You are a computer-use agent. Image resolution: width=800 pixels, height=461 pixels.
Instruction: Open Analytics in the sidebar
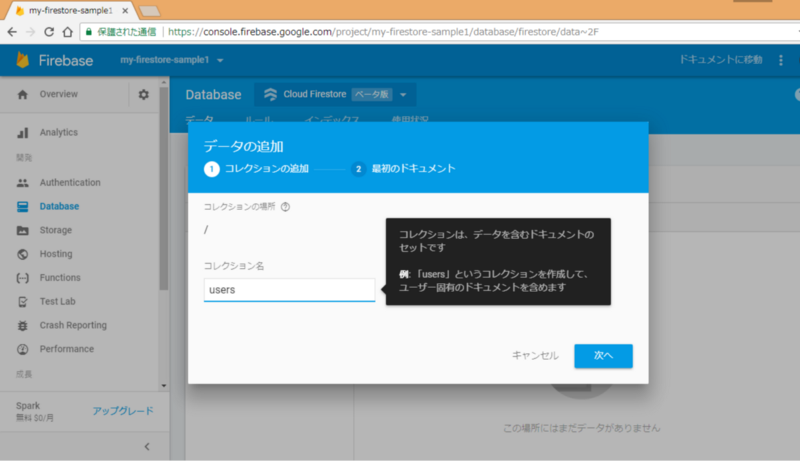tap(59, 133)
